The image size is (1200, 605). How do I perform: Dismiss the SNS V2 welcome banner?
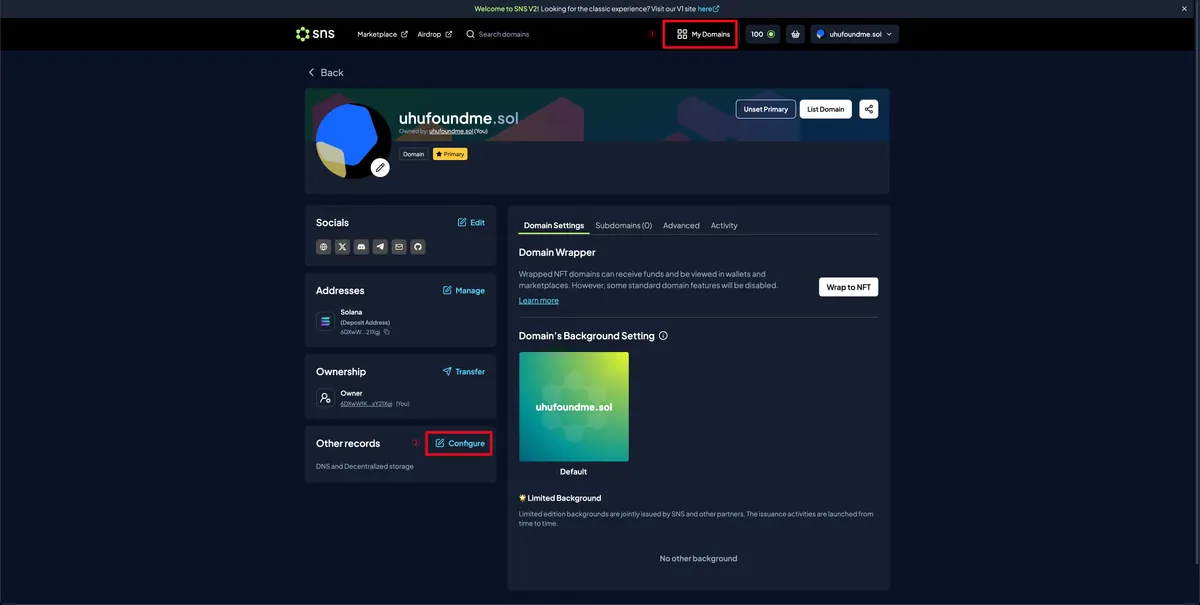click(1185, 8)
